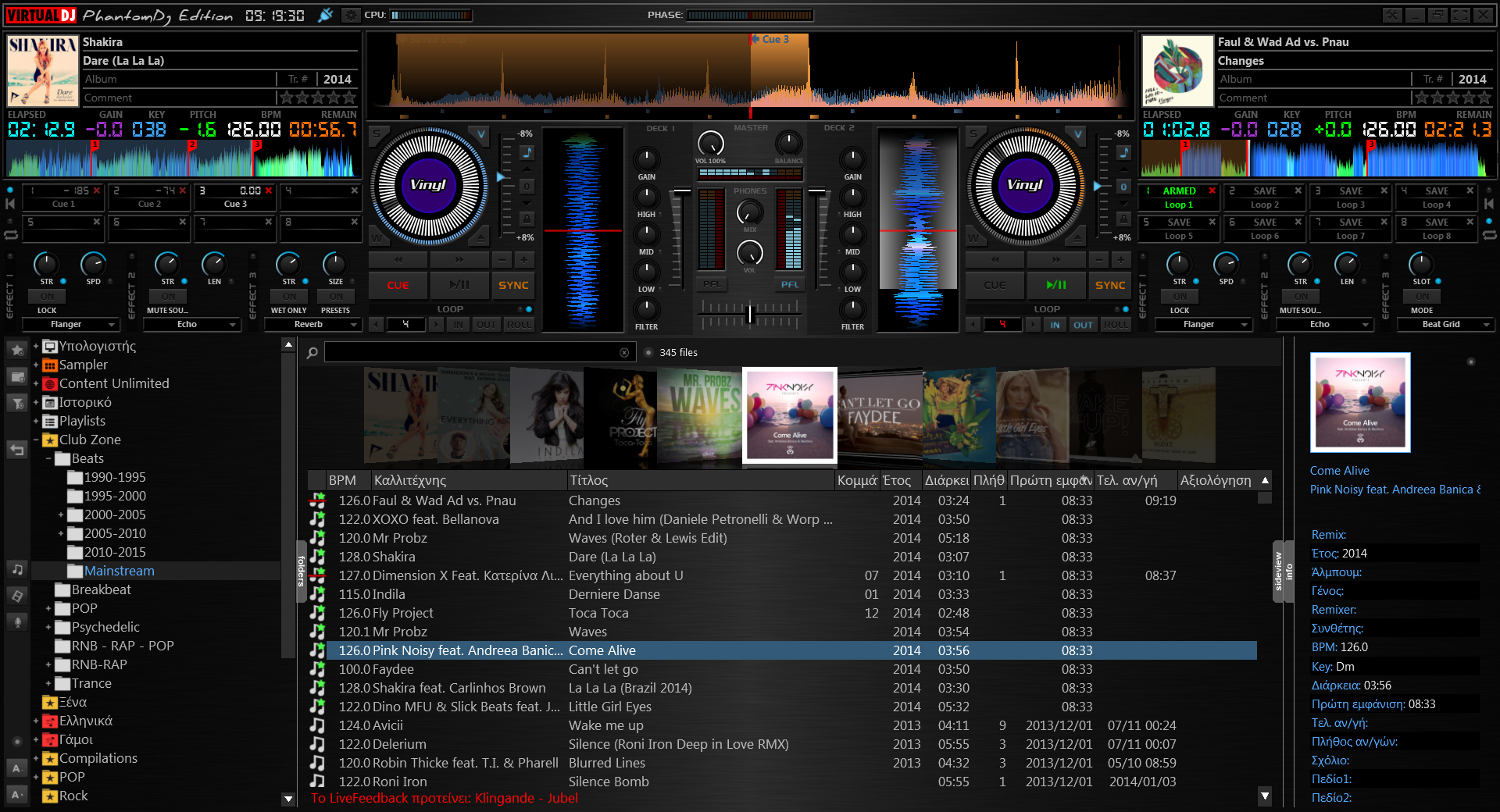
Task: Click the key lock note icon on deck 1
Action: 527,152
